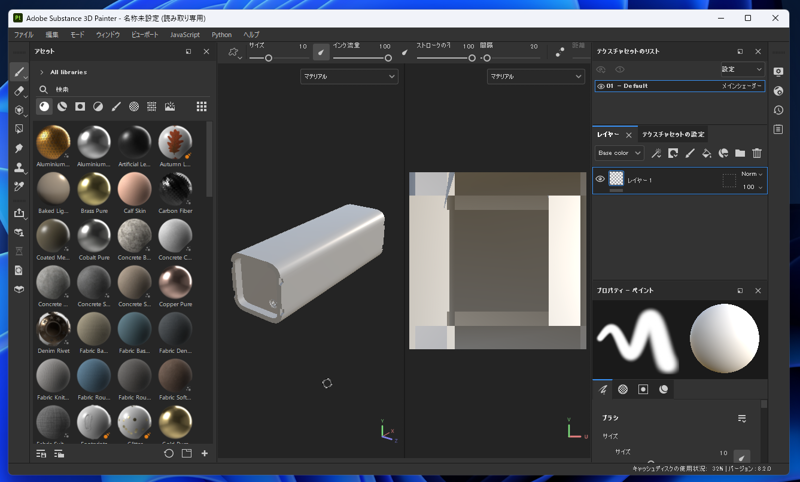Image resolution: width=800 pixels, height=482 pixels.
Task: Open brush preset dropdown in top toolbar
Action: (234, 53)
